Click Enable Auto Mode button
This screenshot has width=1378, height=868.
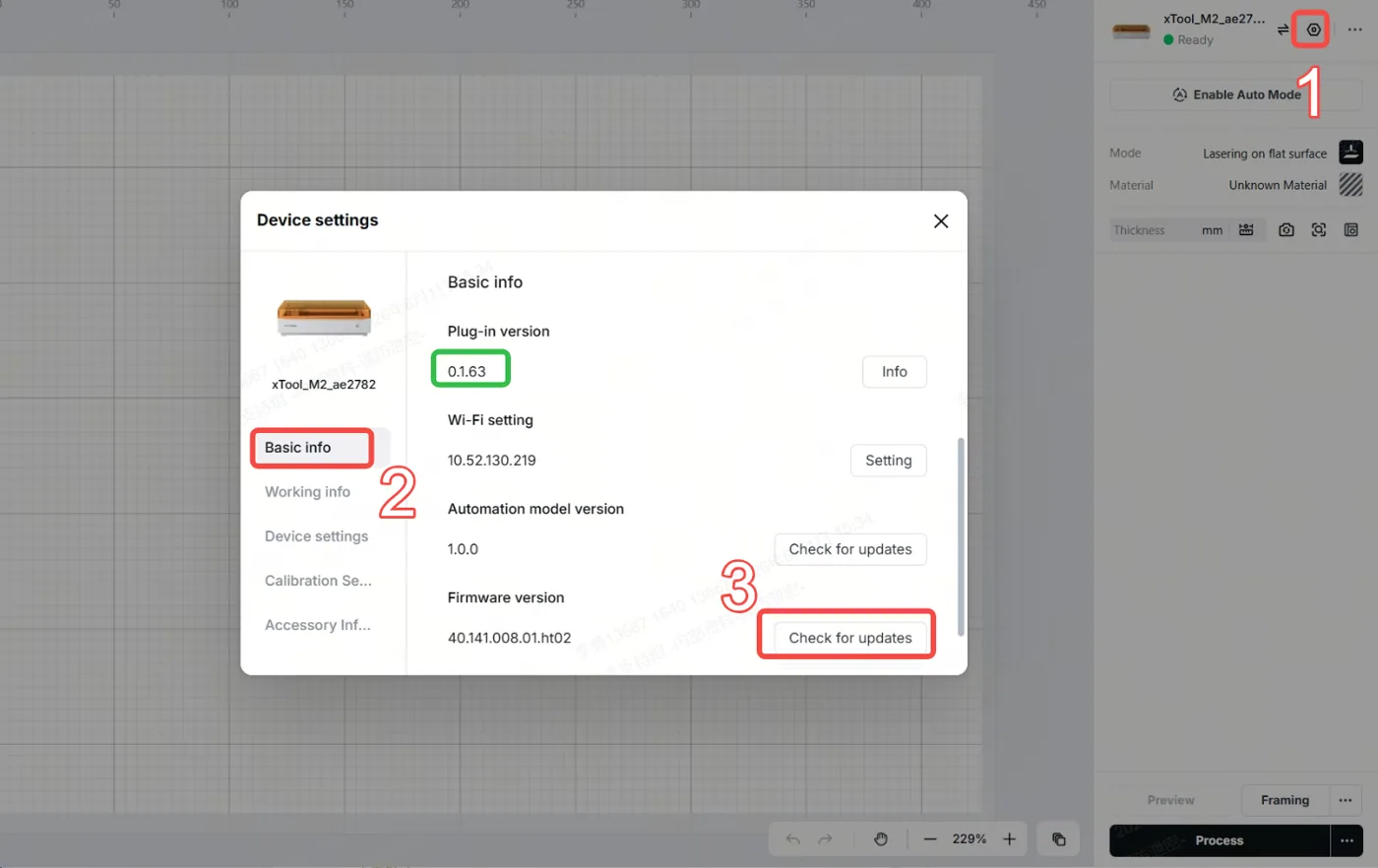tap(1236, 94)
